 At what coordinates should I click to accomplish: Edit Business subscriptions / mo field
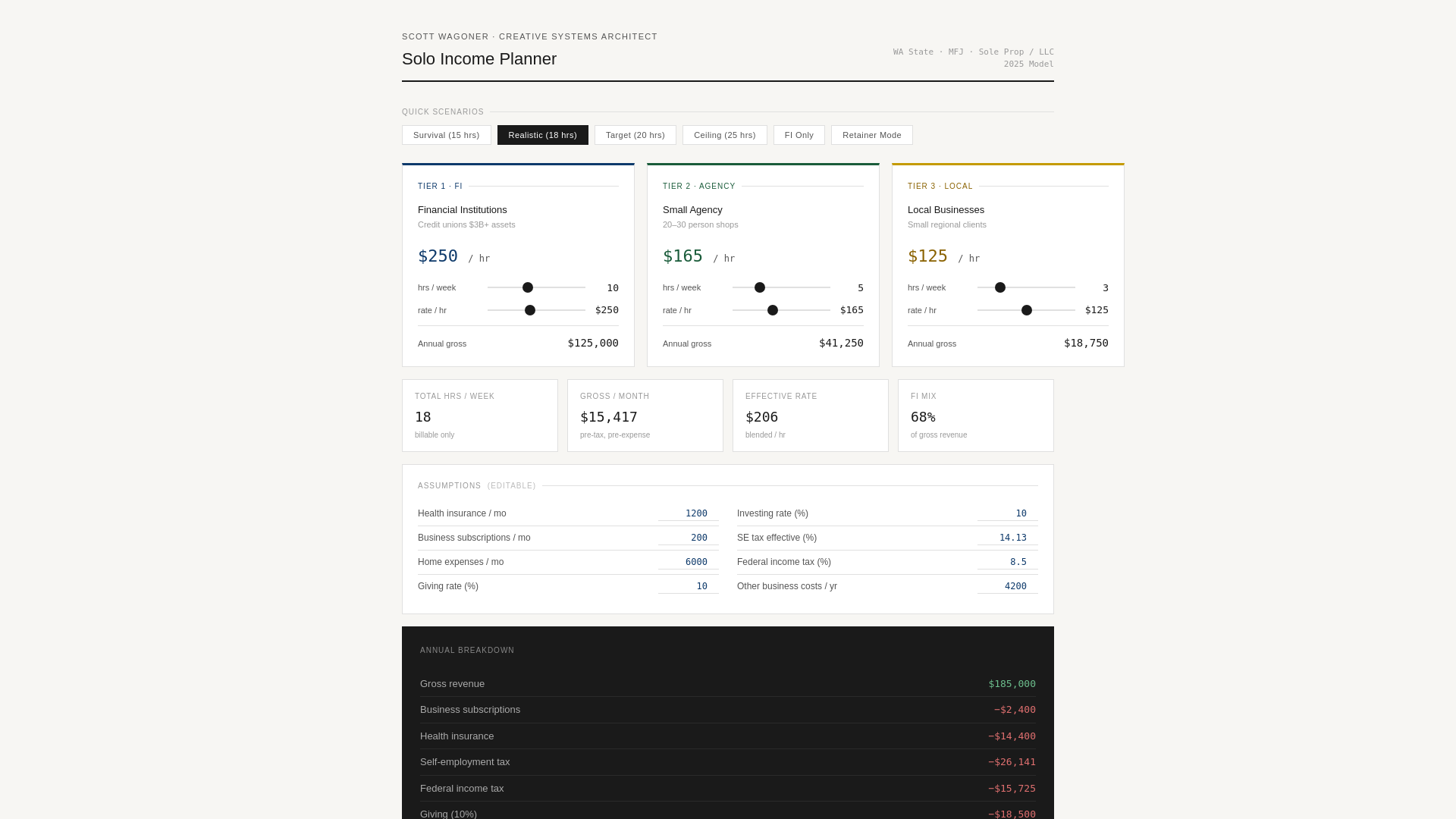point(689,538)
